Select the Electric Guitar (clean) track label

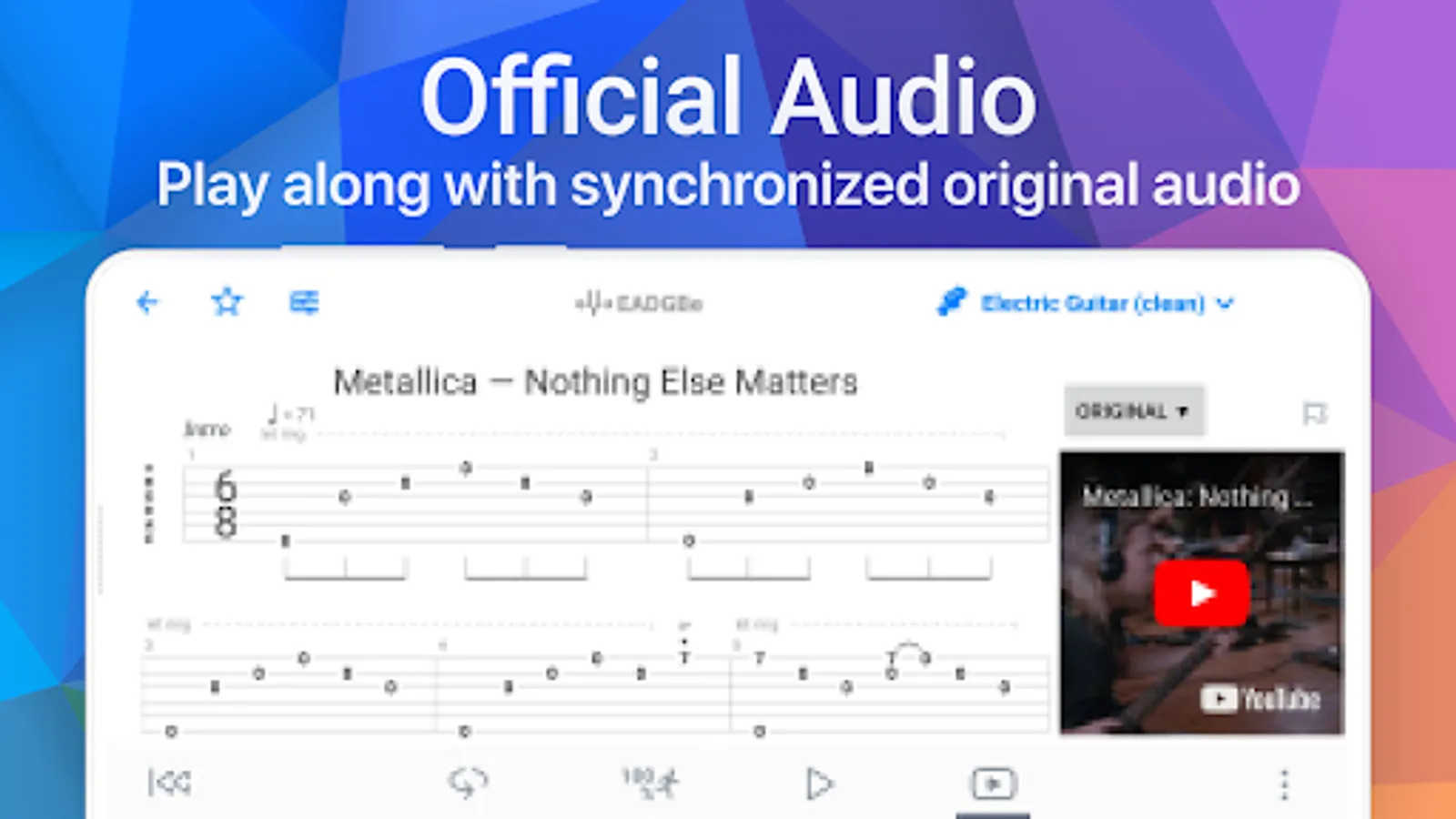coord(1092,303)
